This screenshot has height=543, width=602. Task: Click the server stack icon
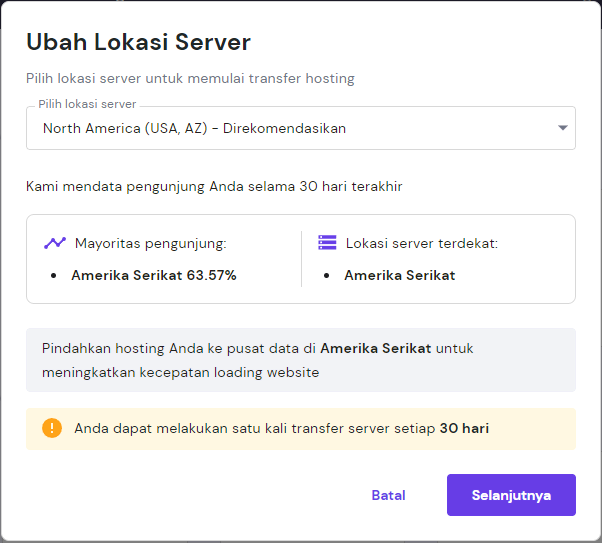pos(327,242)
